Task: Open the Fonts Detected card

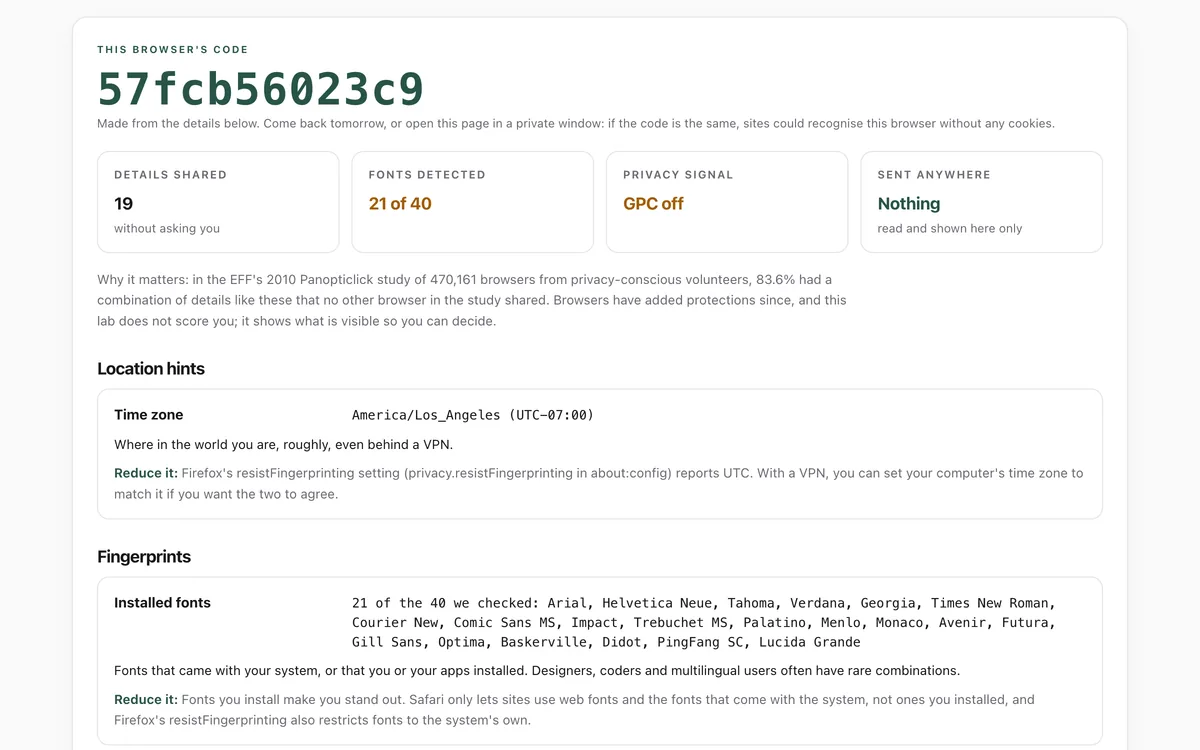Action: (473, 202)
